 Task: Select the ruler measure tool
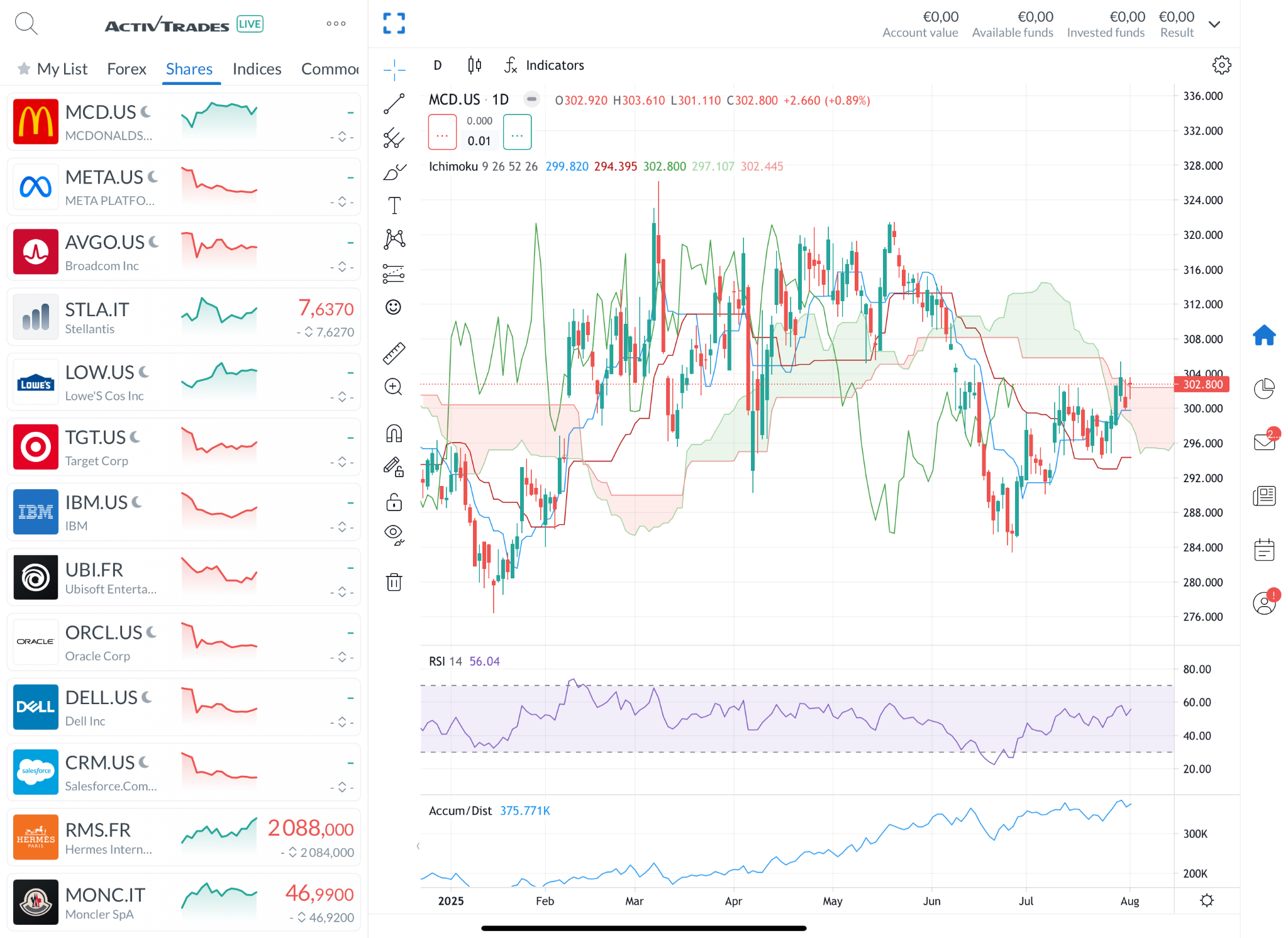point(394,353)
